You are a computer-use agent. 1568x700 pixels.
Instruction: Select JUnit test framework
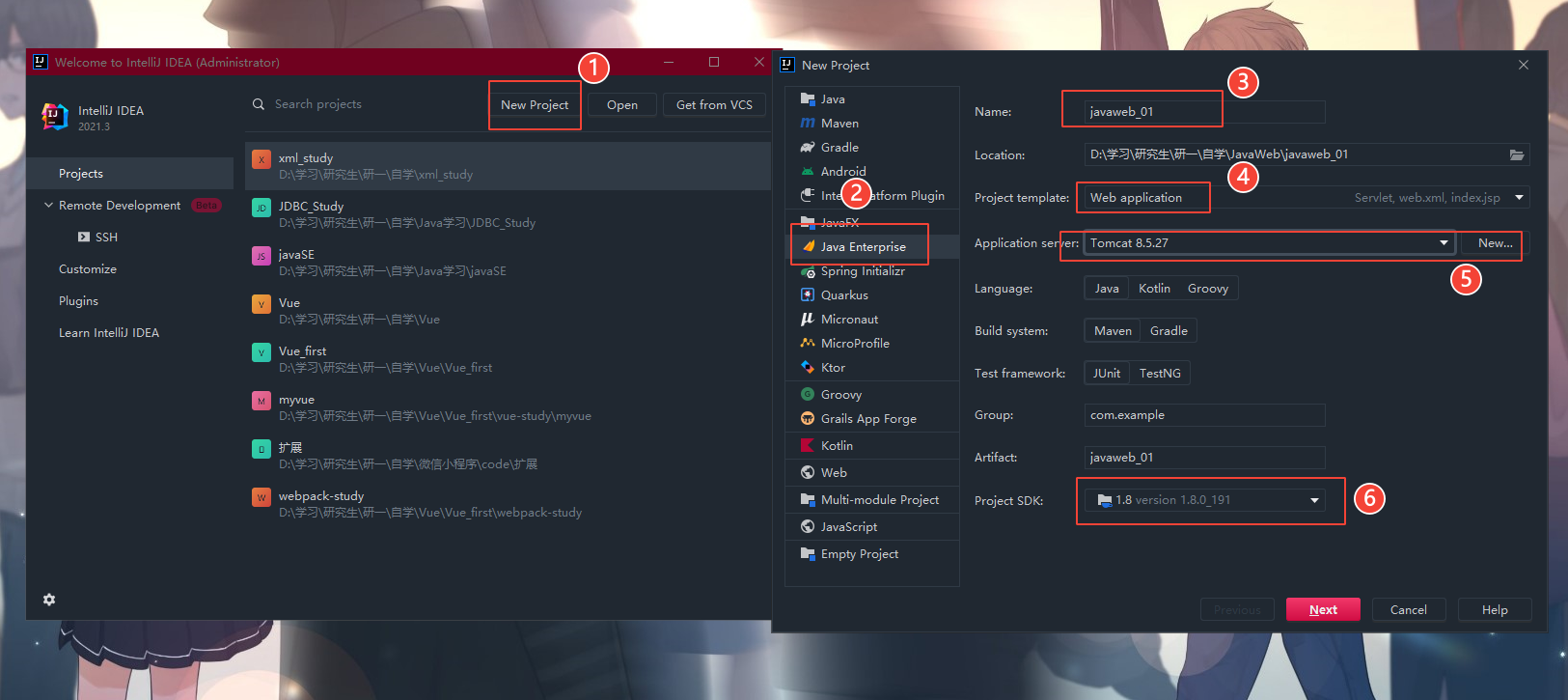[1107, 374]
